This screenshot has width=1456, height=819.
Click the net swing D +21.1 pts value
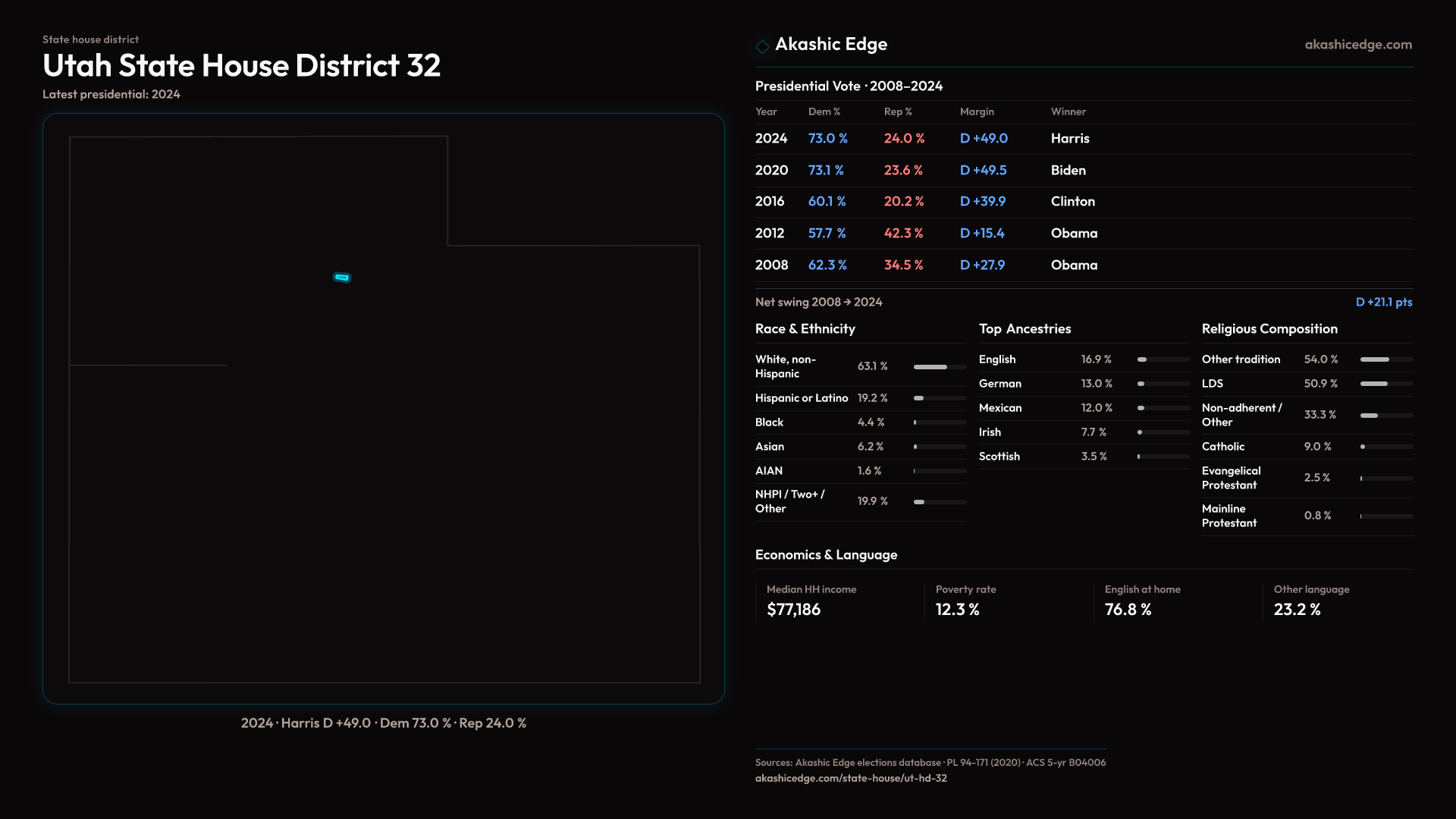coord(1383,302)
